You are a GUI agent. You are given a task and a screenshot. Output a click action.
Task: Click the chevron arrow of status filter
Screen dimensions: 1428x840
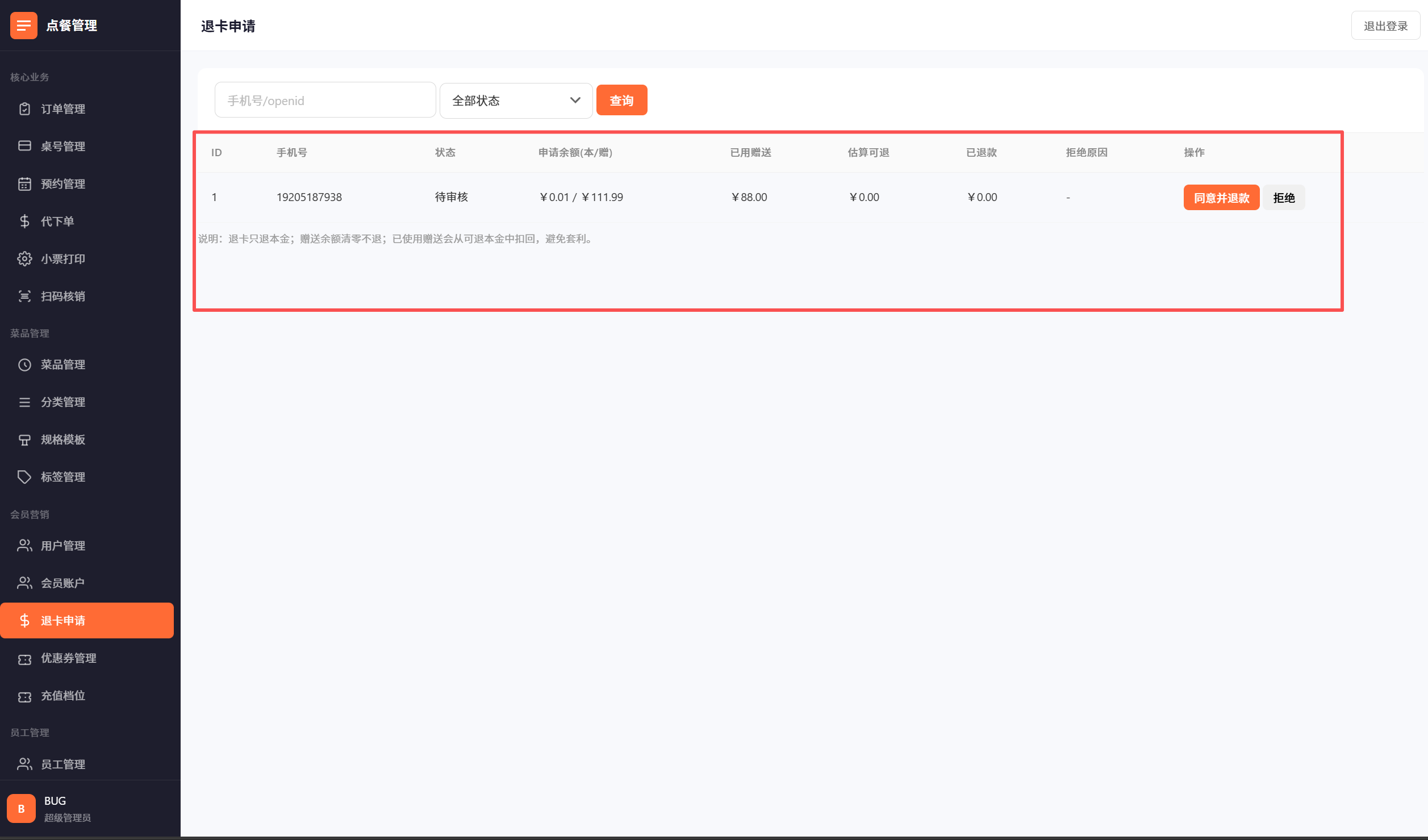(575, 101)
